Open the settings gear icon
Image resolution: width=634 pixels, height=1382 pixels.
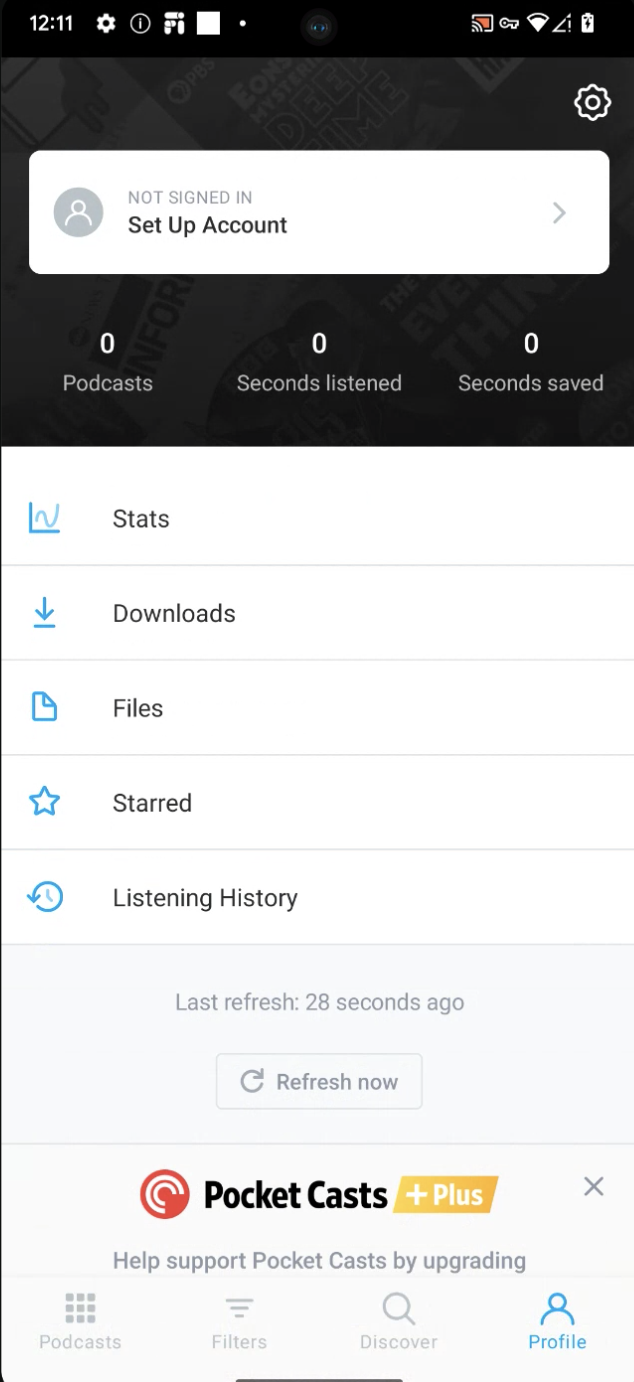[592, 102]
